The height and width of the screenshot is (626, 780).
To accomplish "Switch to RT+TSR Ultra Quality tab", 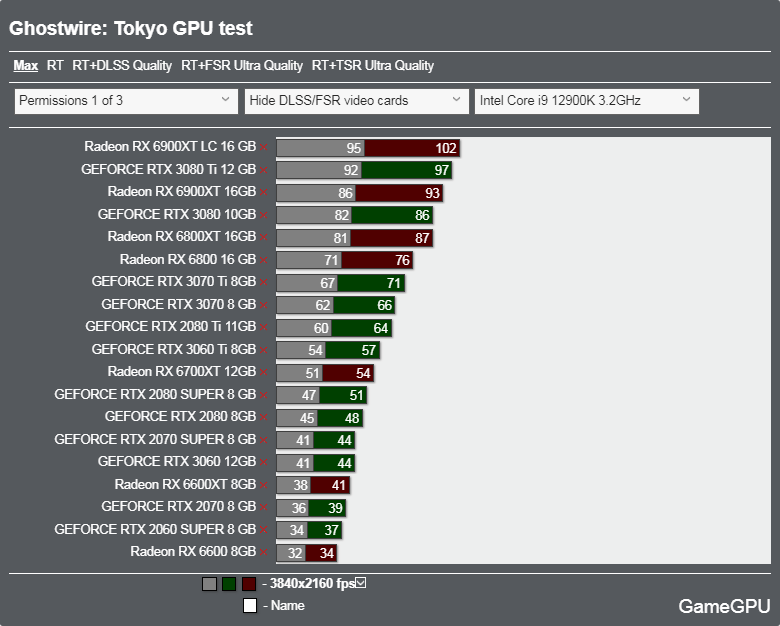I will [373, 66].
